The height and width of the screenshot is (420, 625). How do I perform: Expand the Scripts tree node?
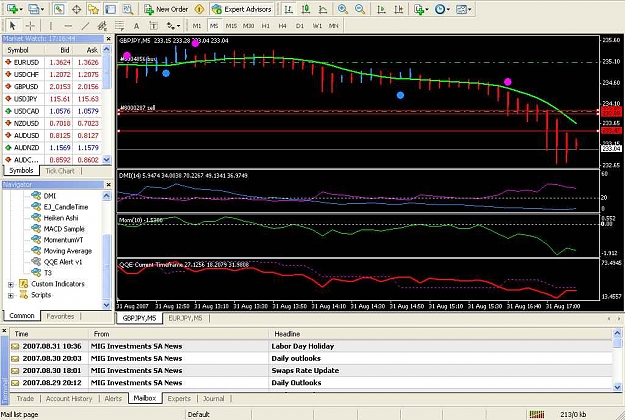click(x=11, y=296)
